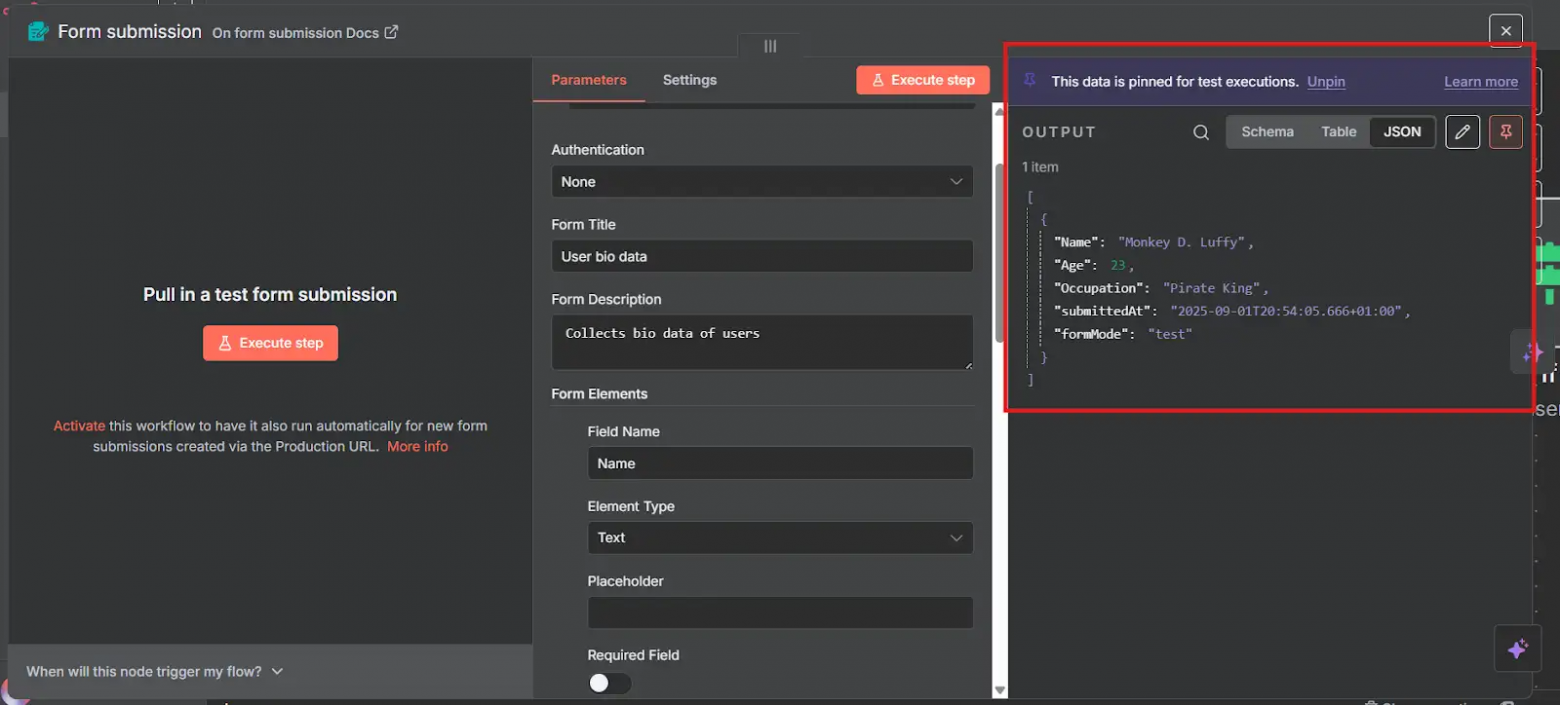Click the panel drag handle icon
The image size is (1560, 705).
point(770,46)
